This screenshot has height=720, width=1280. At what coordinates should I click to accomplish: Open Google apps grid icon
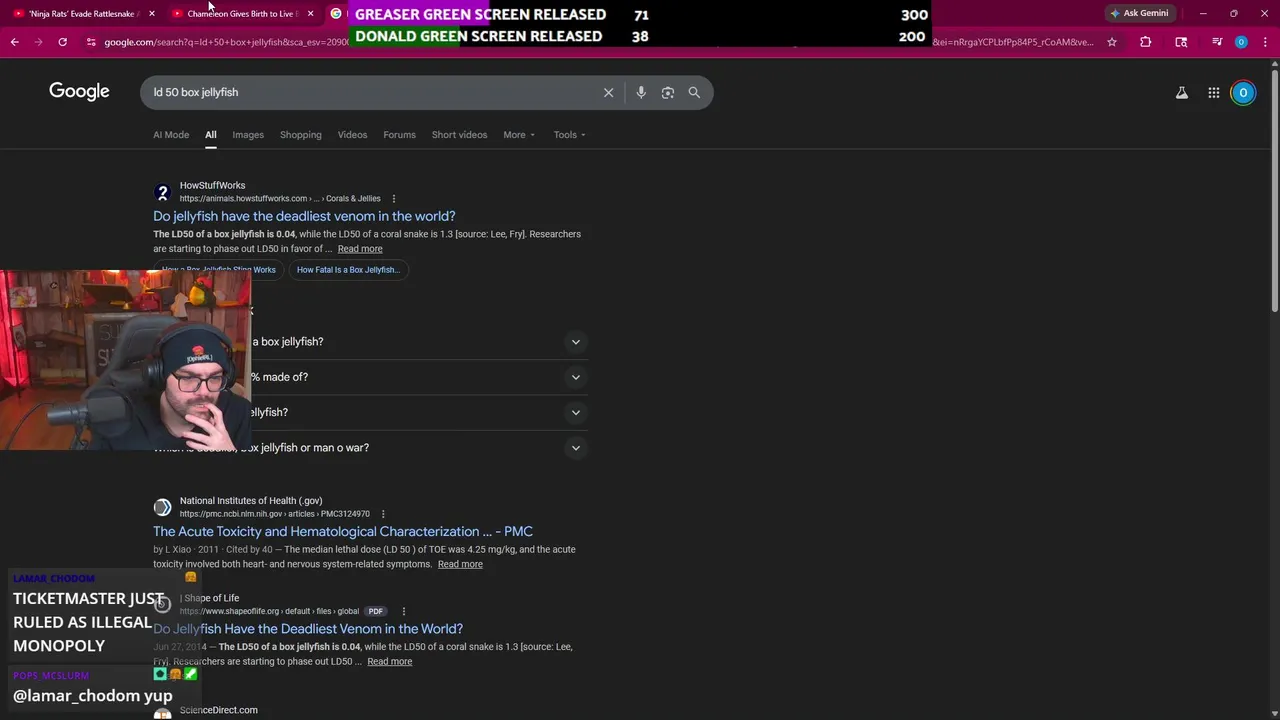click(1213, 92)
